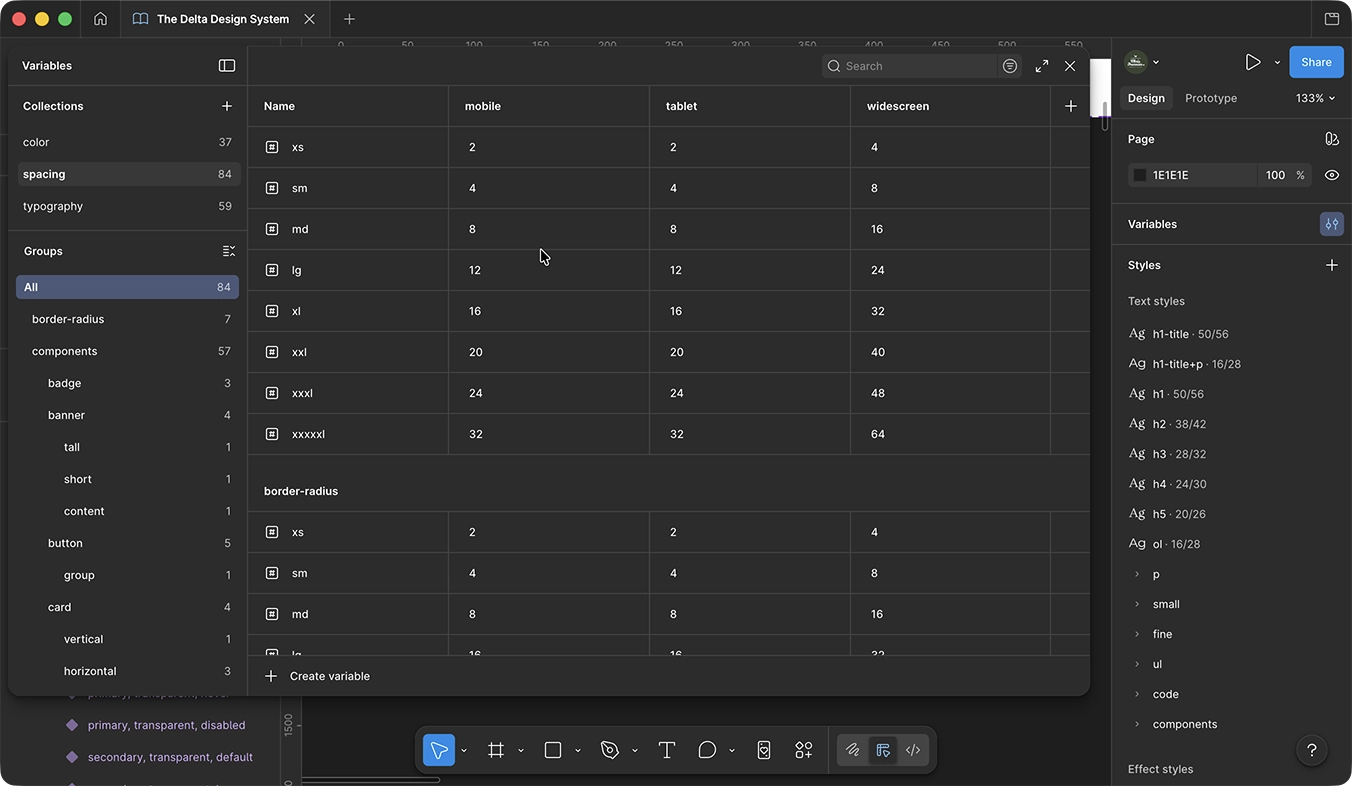Open the variables filter icon beside Search

point(1009,65)
